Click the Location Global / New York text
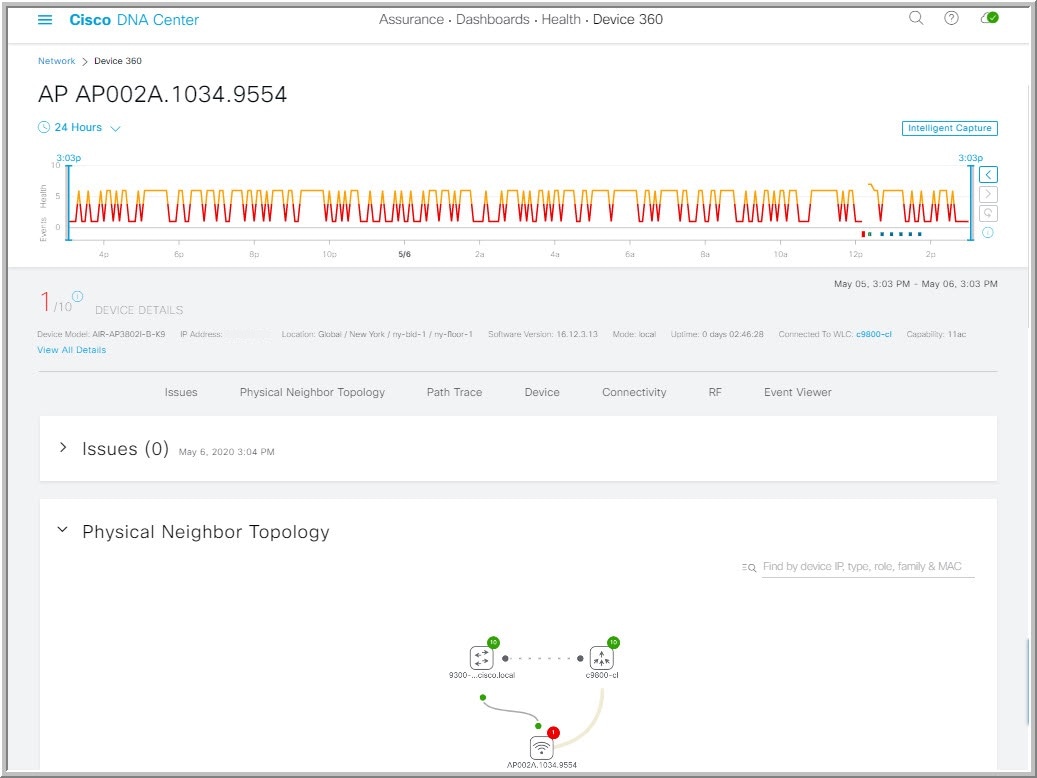This screenshot has width=1037, height=778. [377, 334]
